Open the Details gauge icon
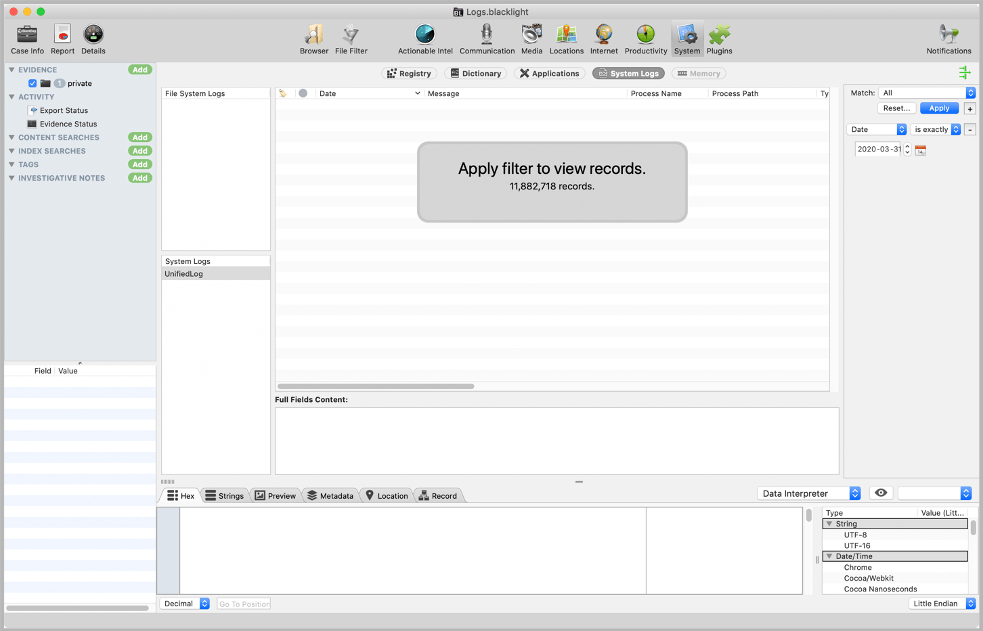The height and width of the screenshot is (631, 983). click(93, 39)
